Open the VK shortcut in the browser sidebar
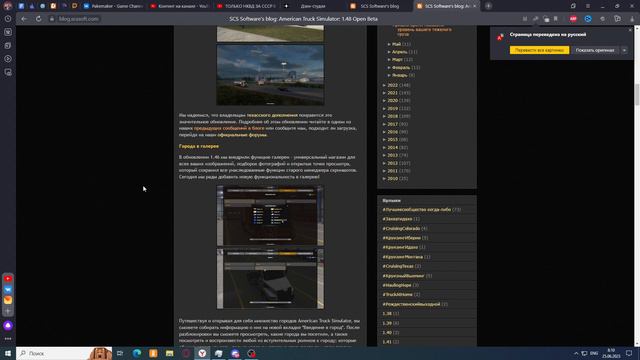Viewport: 640px width, 360px height. (x=8, y=289)
